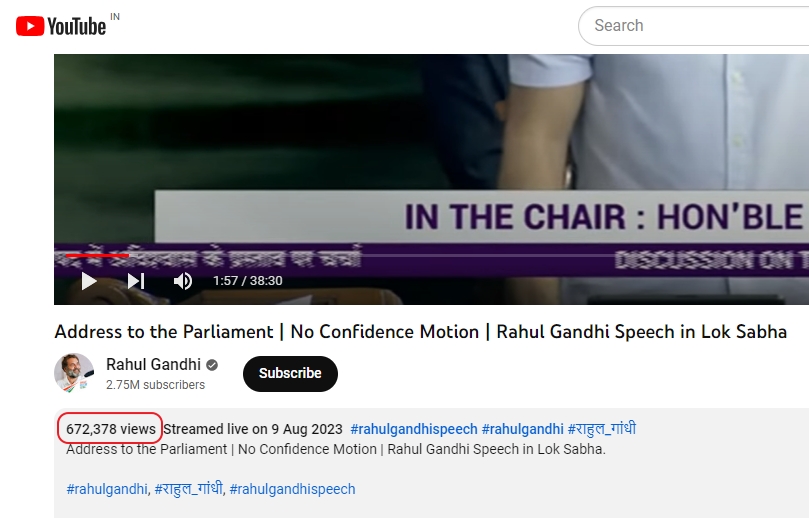809x518 pixels.
Task: Open #rahulgandhi hashtag in bottom description line
Action: 107,489
